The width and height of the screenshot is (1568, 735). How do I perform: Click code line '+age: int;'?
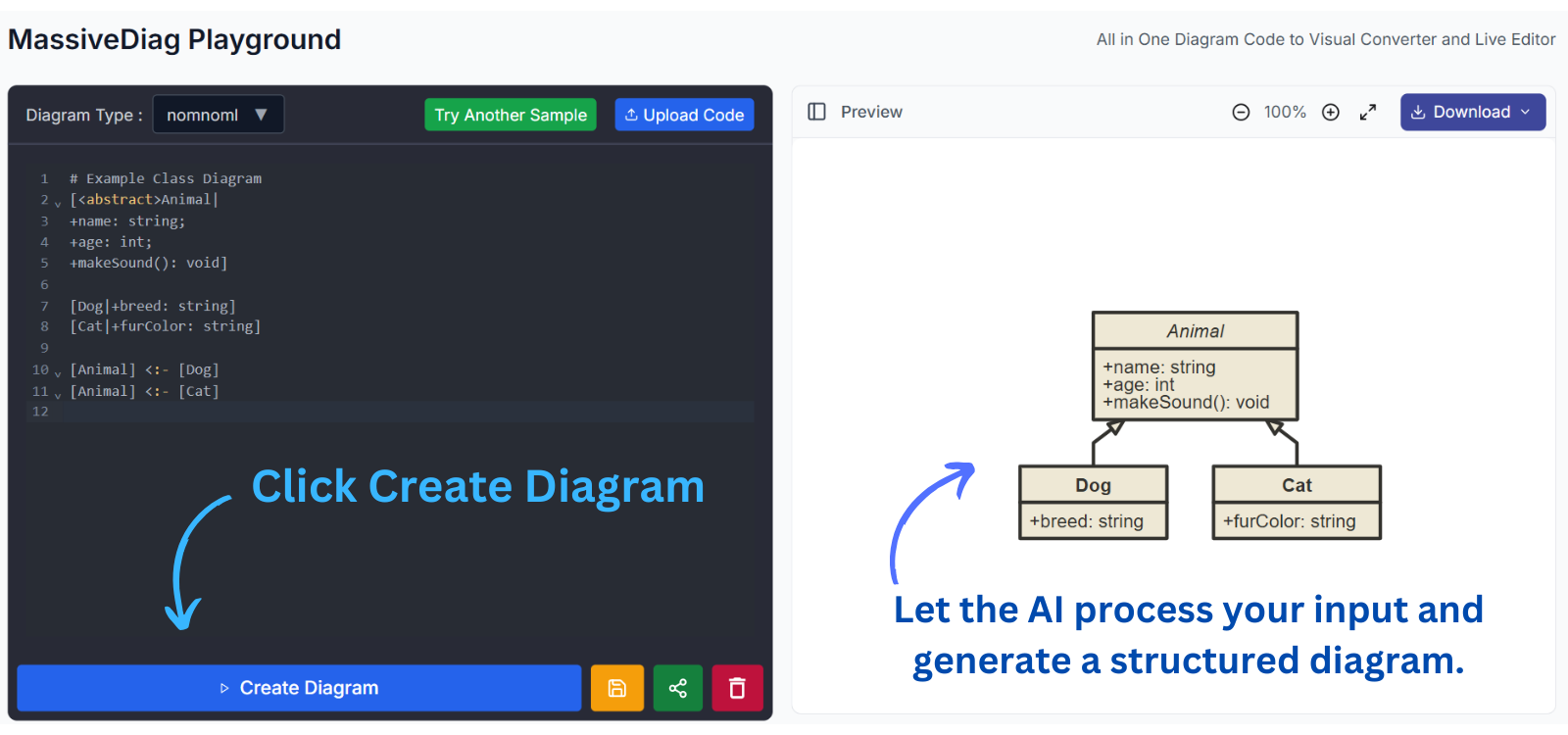(x=111, y=242)
